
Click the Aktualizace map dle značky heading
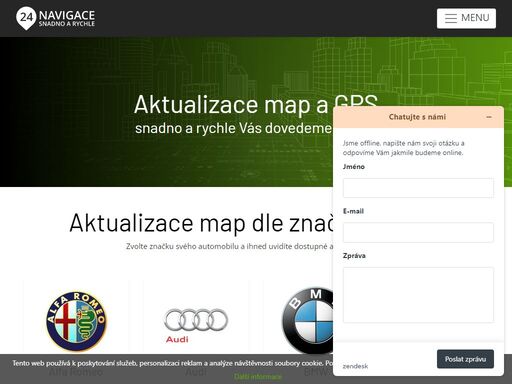201,223
